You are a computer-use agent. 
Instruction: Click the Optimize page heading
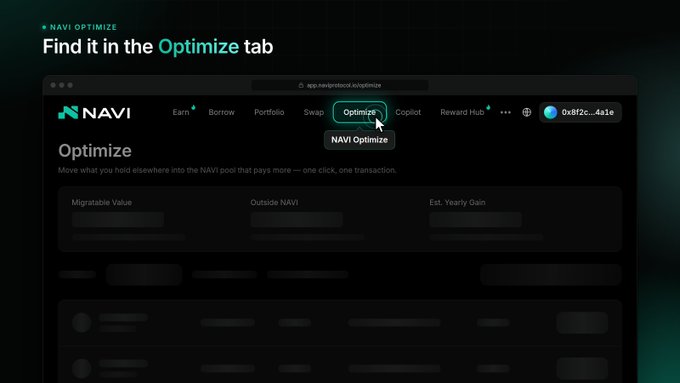click(95, 151)
